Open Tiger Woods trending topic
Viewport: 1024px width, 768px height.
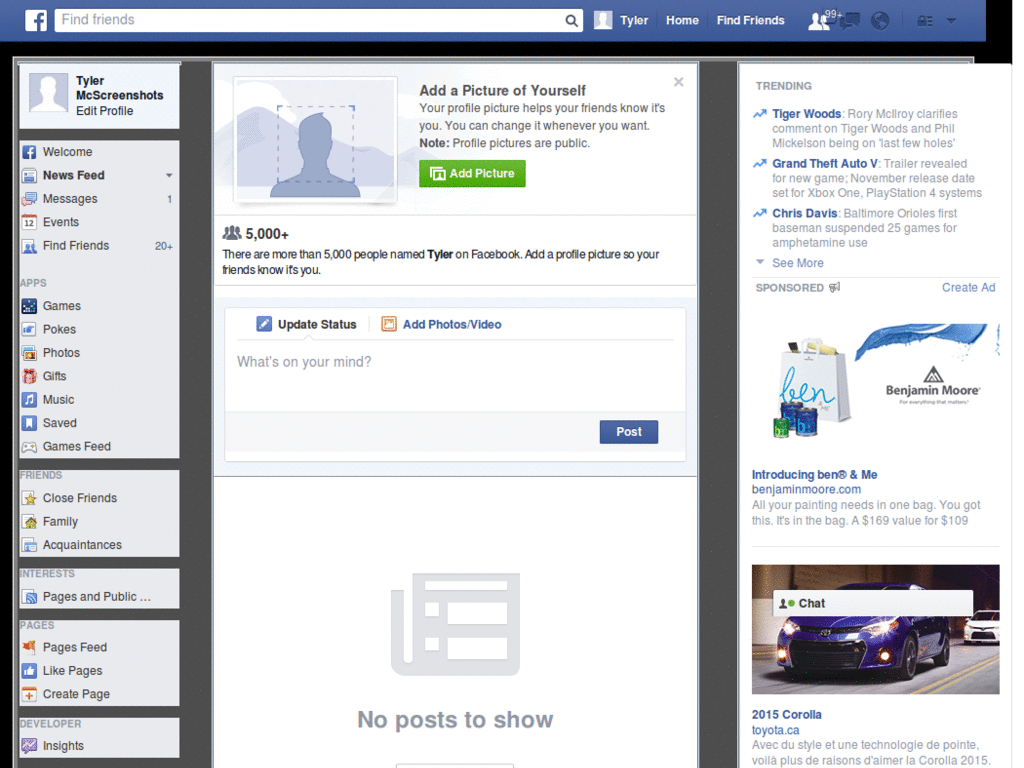[807, 114]
